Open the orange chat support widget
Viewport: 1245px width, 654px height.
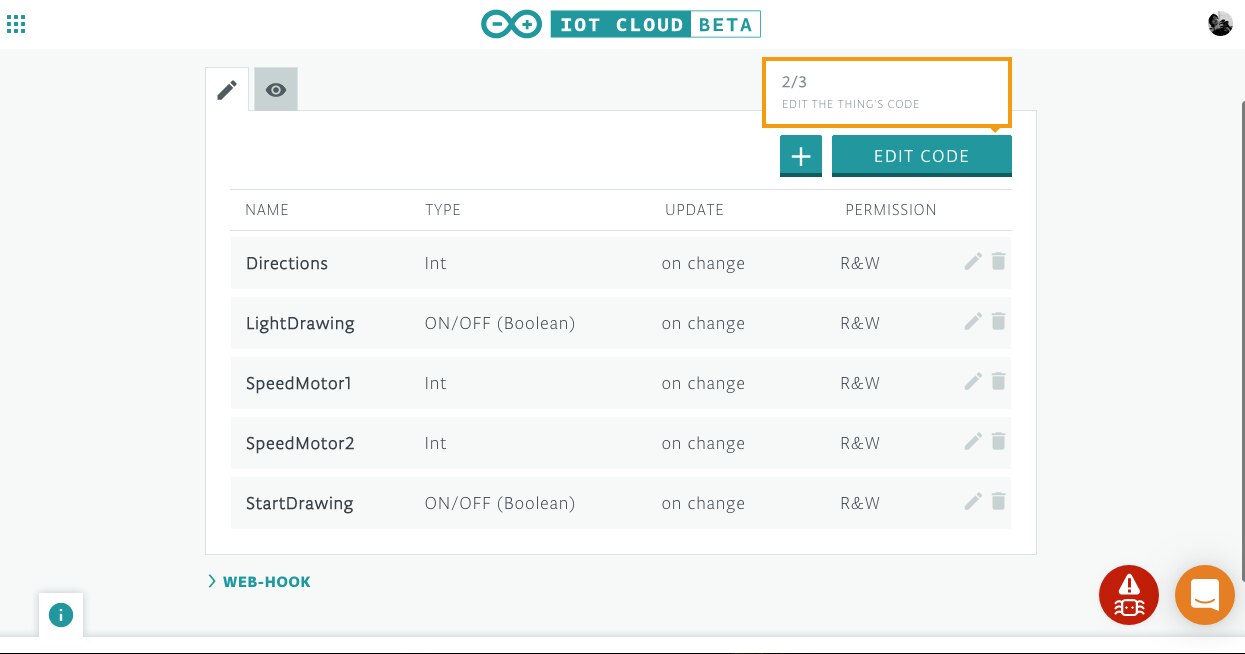pyautogui.click(x=1204, y=594)
